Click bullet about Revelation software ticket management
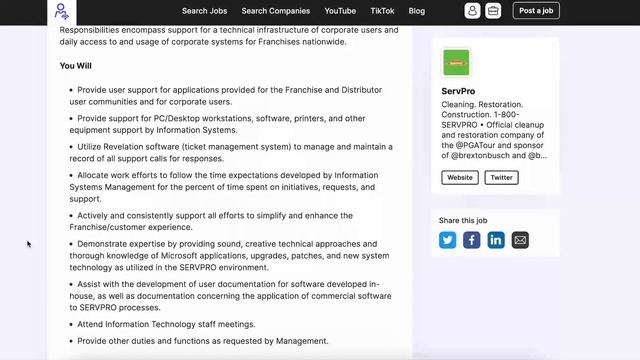Viewport: 640px width, 360px height. click(x=231, y=153)
